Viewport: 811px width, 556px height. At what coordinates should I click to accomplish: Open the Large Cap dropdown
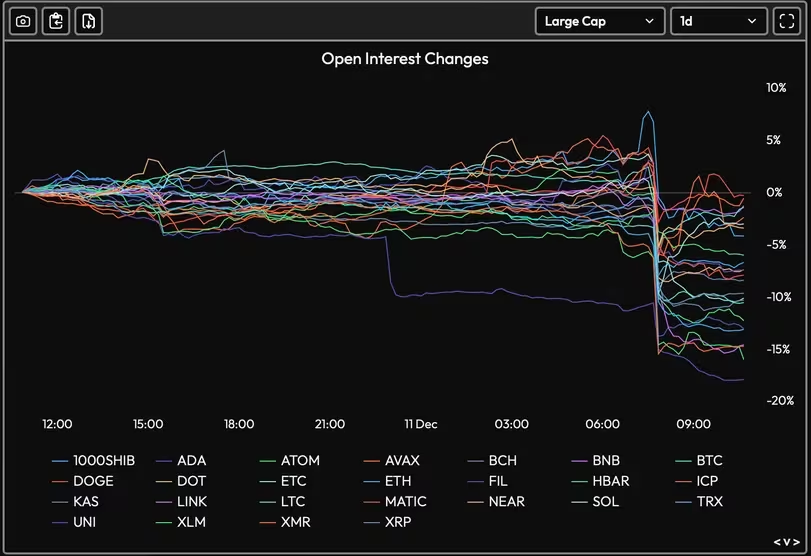599,21
